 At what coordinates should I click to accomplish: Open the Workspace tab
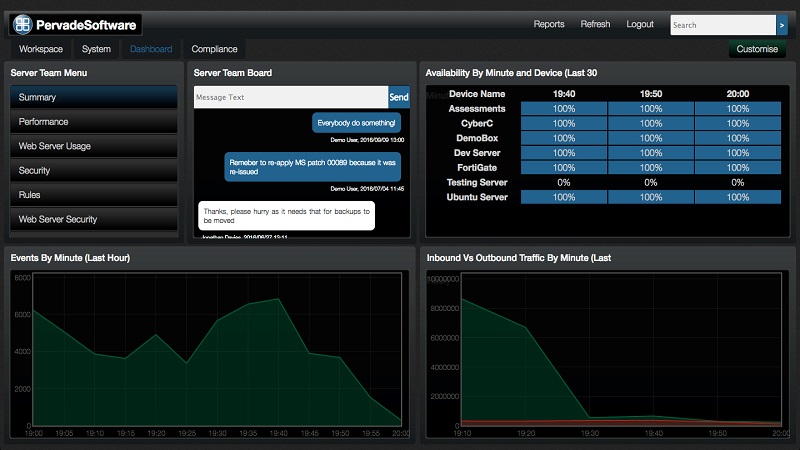41,49
